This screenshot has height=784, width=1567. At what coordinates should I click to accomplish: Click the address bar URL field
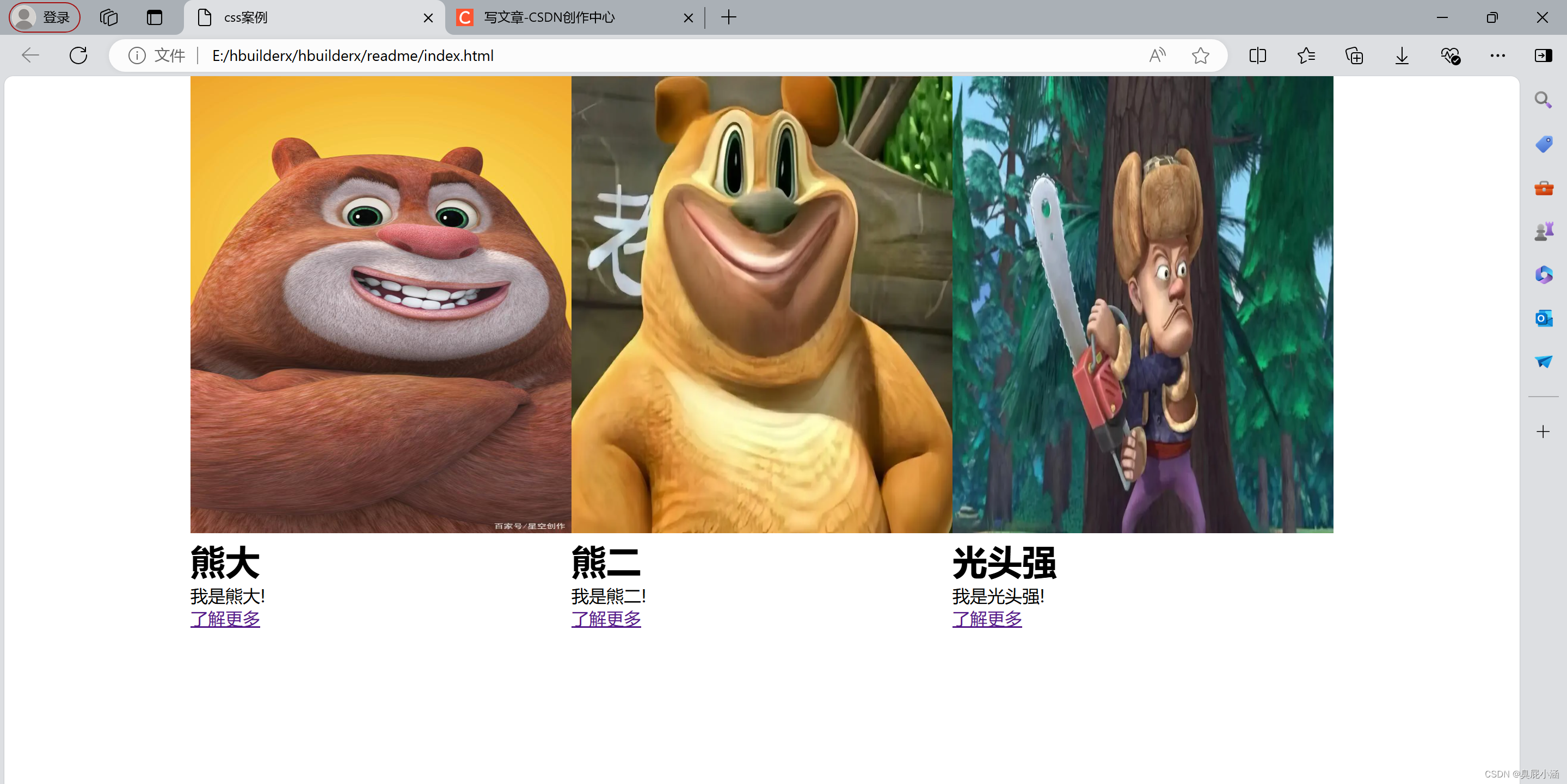[609, 55]
